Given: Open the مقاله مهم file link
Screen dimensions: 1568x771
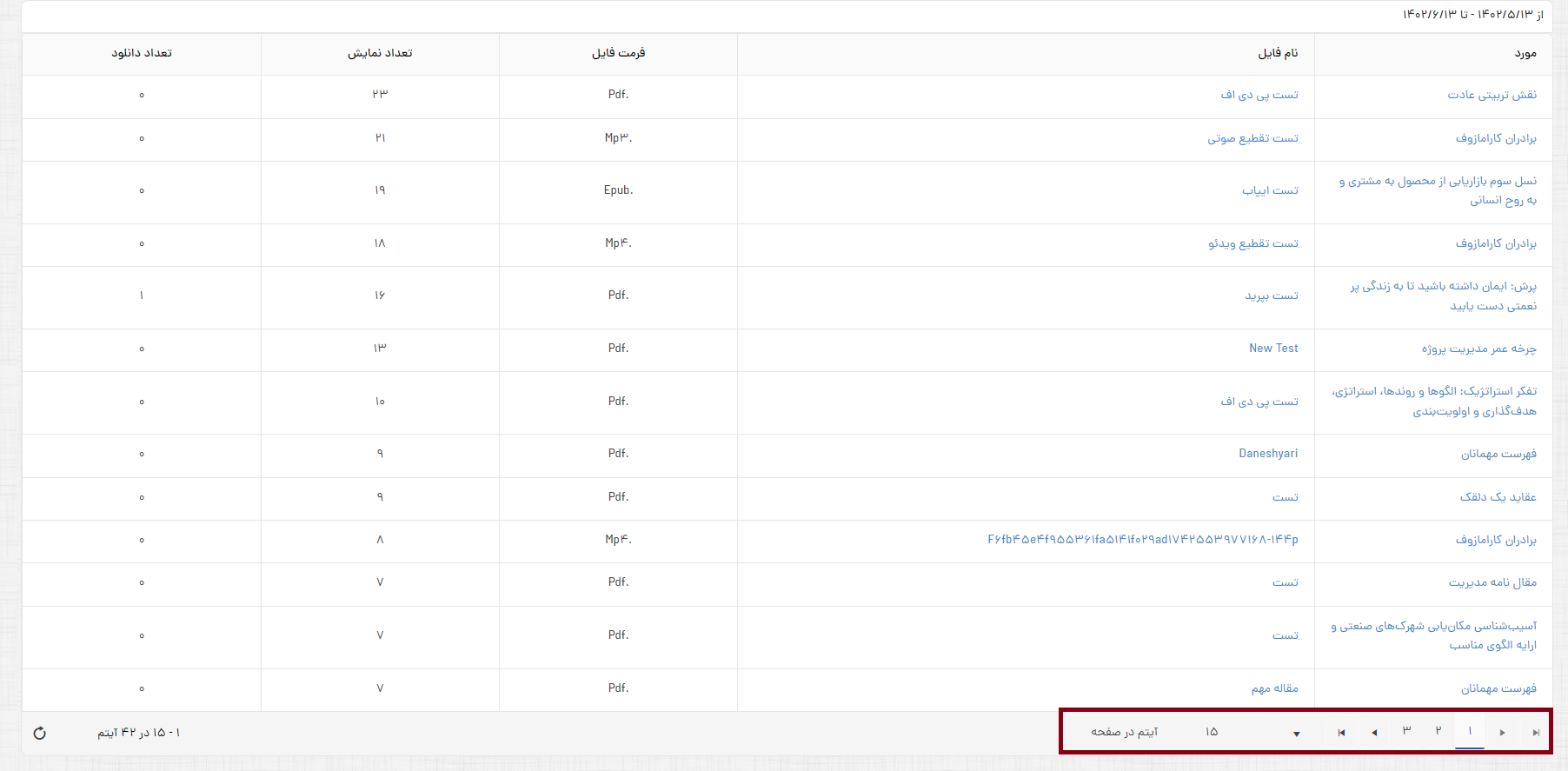Looking at the screenshot, I should click(x=1274, y=688).
